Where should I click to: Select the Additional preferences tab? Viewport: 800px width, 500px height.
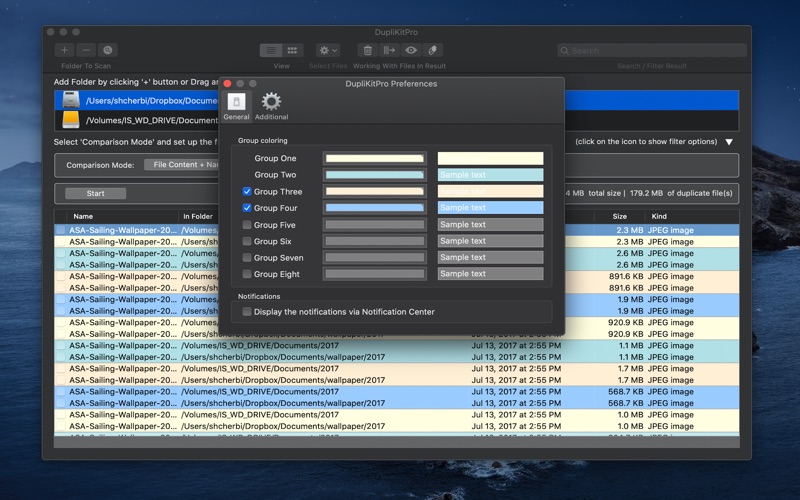(271, 106)
